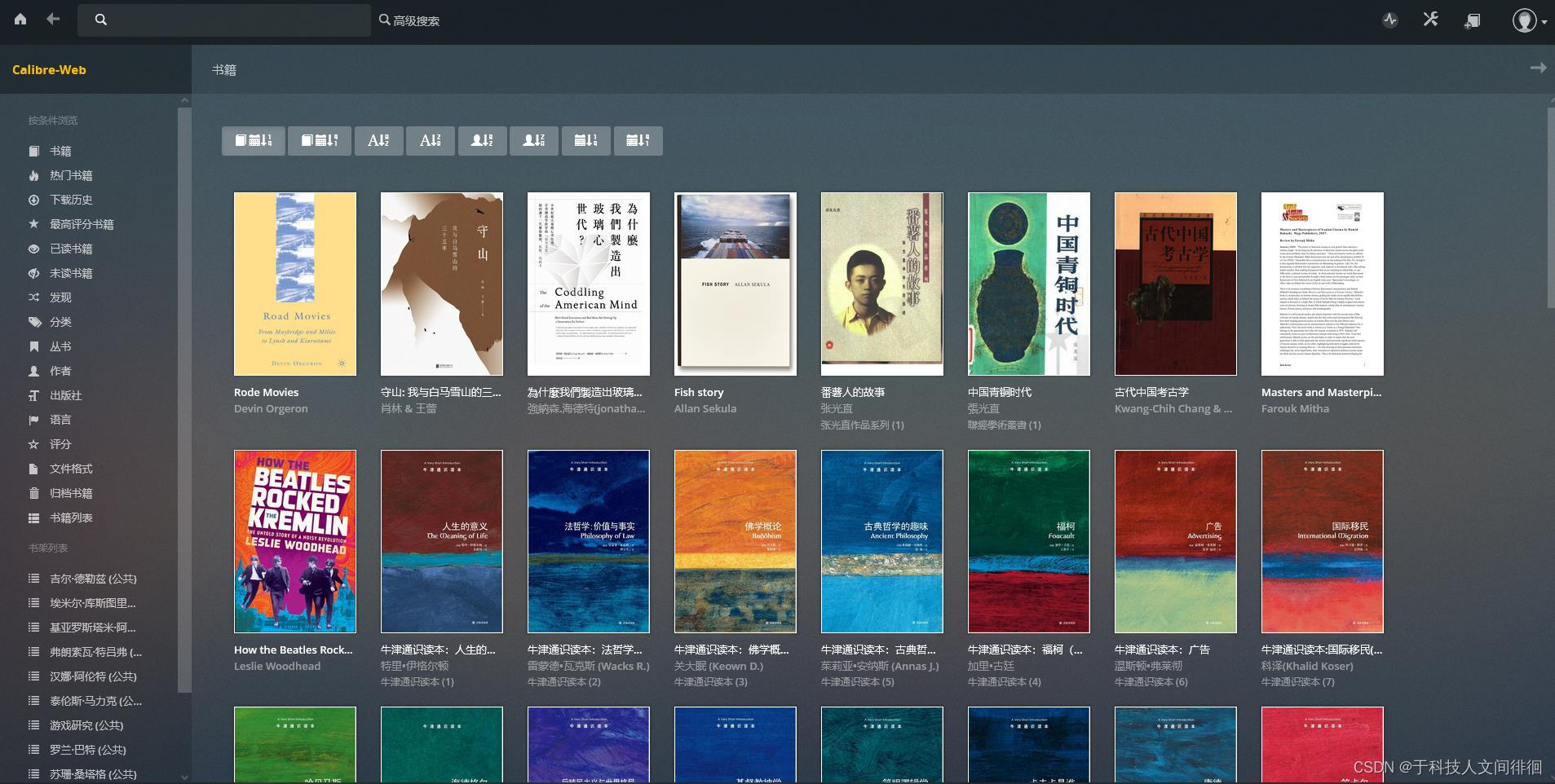
Task: Sort by book date, newest first
Action: pos(254,141)
